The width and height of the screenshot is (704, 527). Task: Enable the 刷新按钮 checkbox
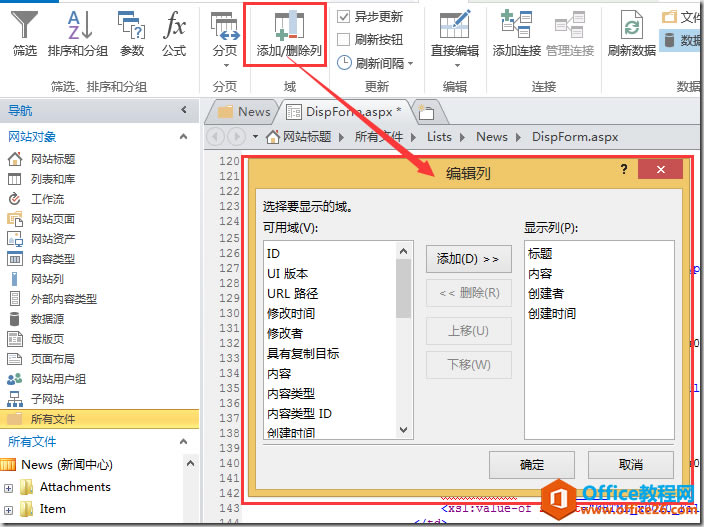coord(343,40)
